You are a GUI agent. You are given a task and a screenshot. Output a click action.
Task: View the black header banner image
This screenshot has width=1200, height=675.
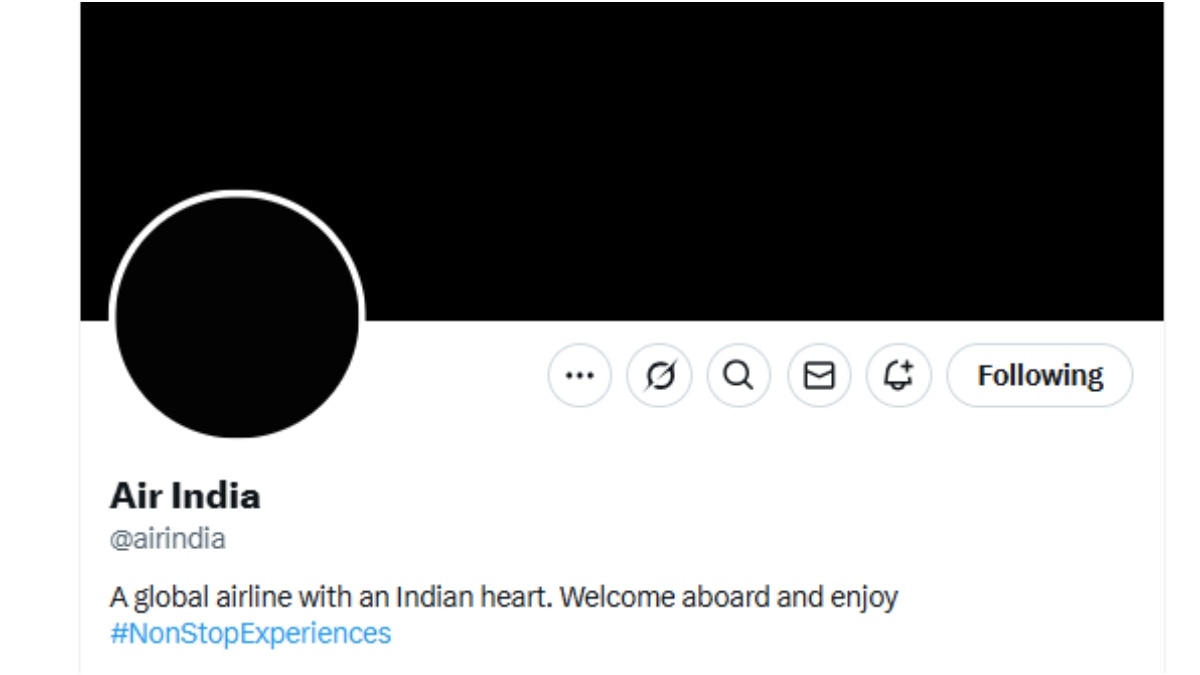point(622,161)
